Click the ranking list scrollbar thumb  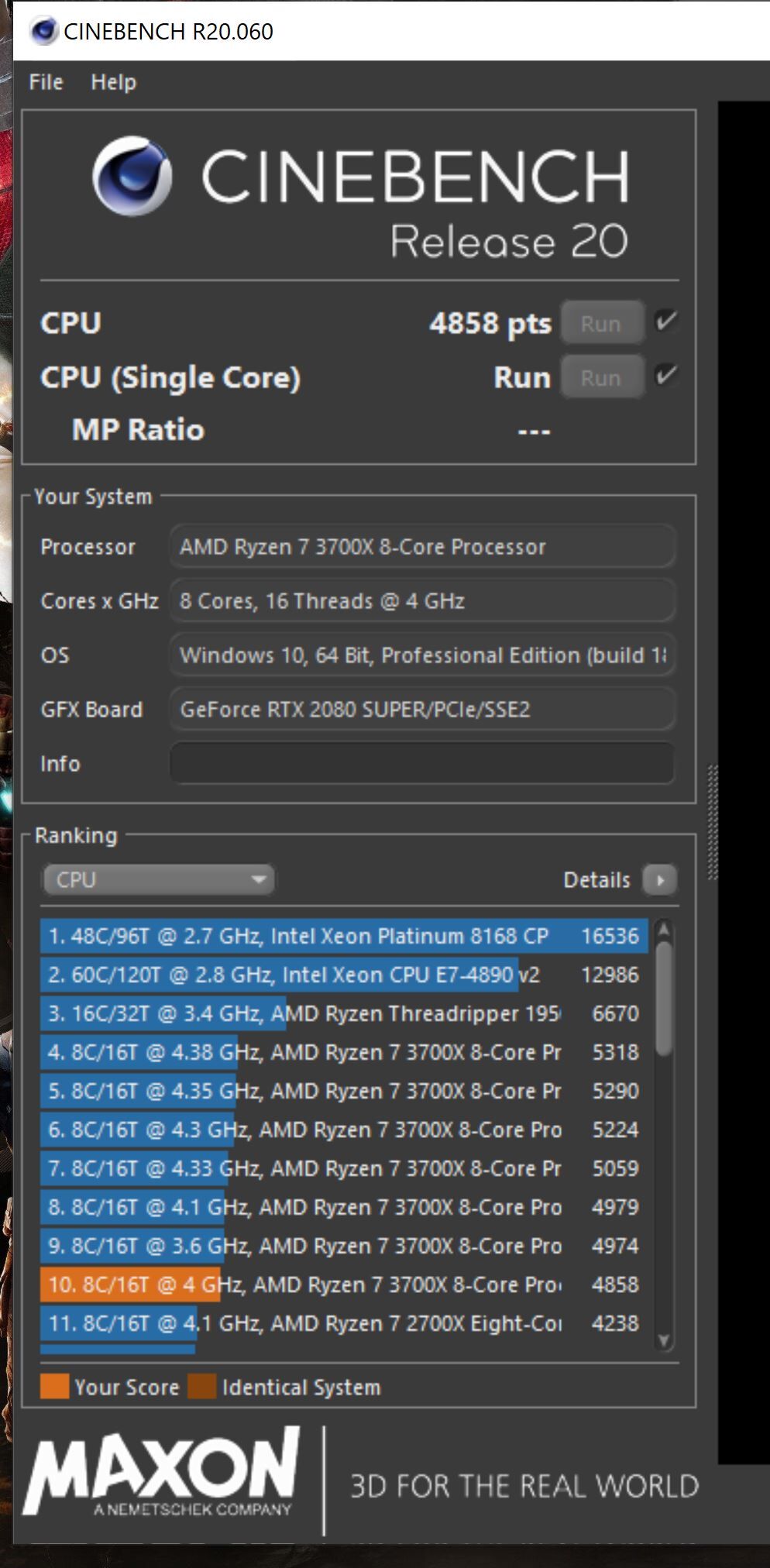coord(664,999)
